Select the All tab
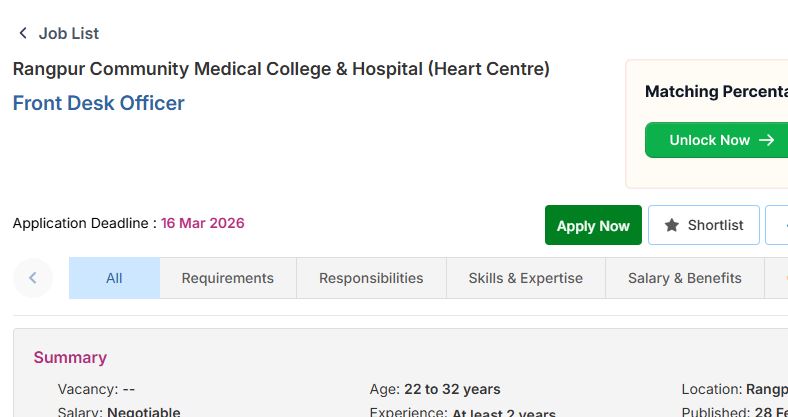788x417 pixels. point(114,278)
